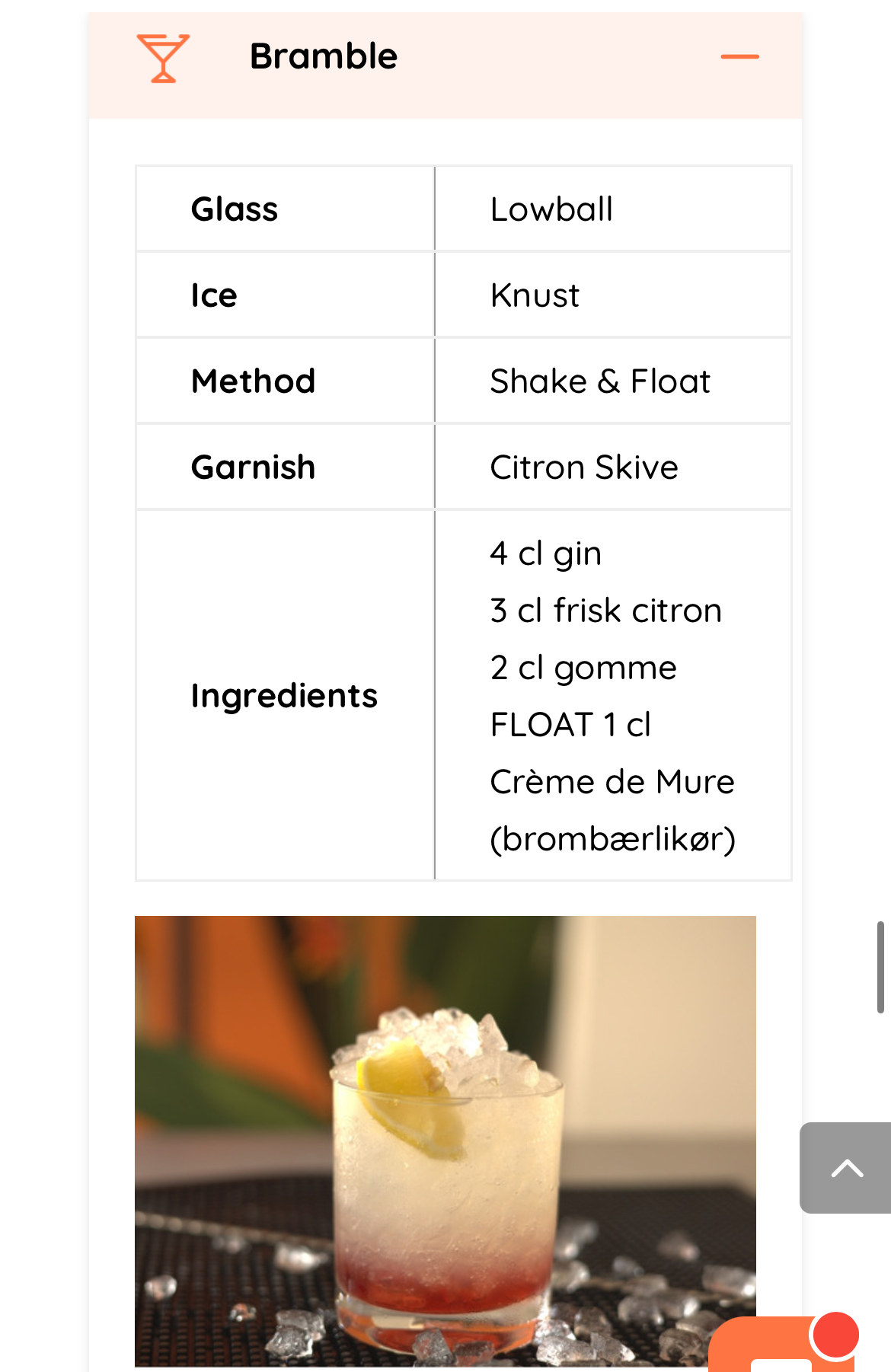The height and width of the screenshot is (1372, 891).
Task: Collapse the Bramble section with minus icon
Action: (x=739, y=57)
